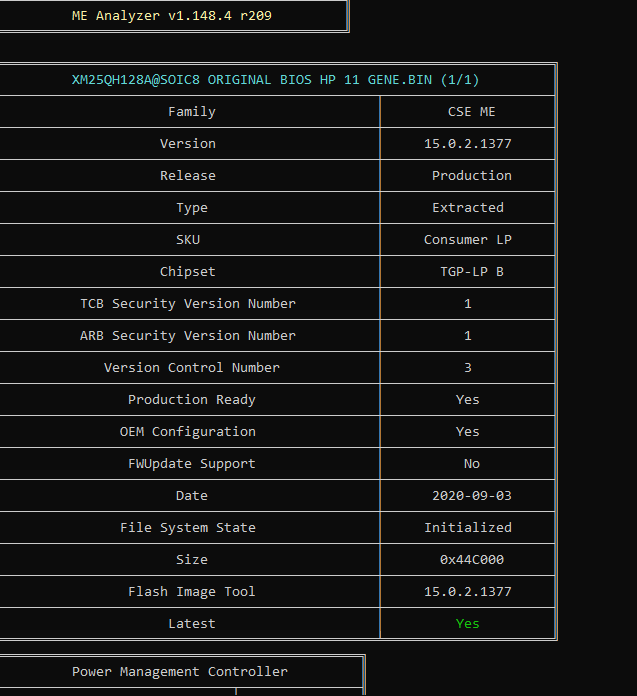Viewport: 637px width, 696px height.
Task: Select the green Latest Yes value
Action: pos(467,623)
